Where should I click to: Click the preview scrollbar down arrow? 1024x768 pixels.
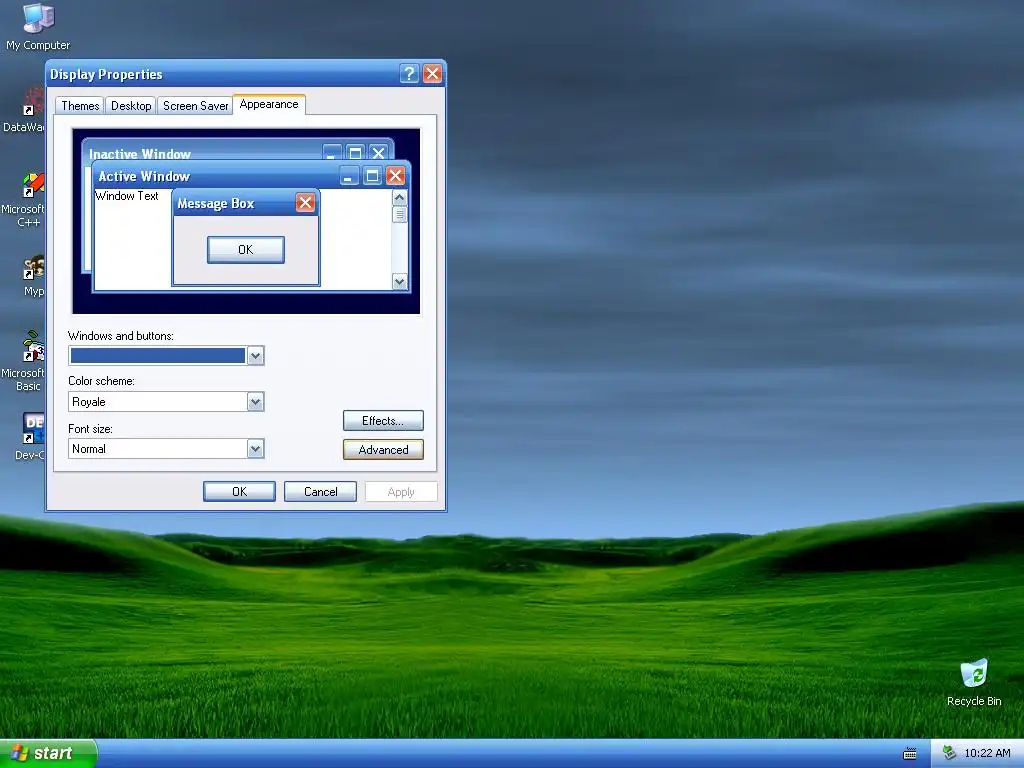pyautogui.click(x=400, y=281)
